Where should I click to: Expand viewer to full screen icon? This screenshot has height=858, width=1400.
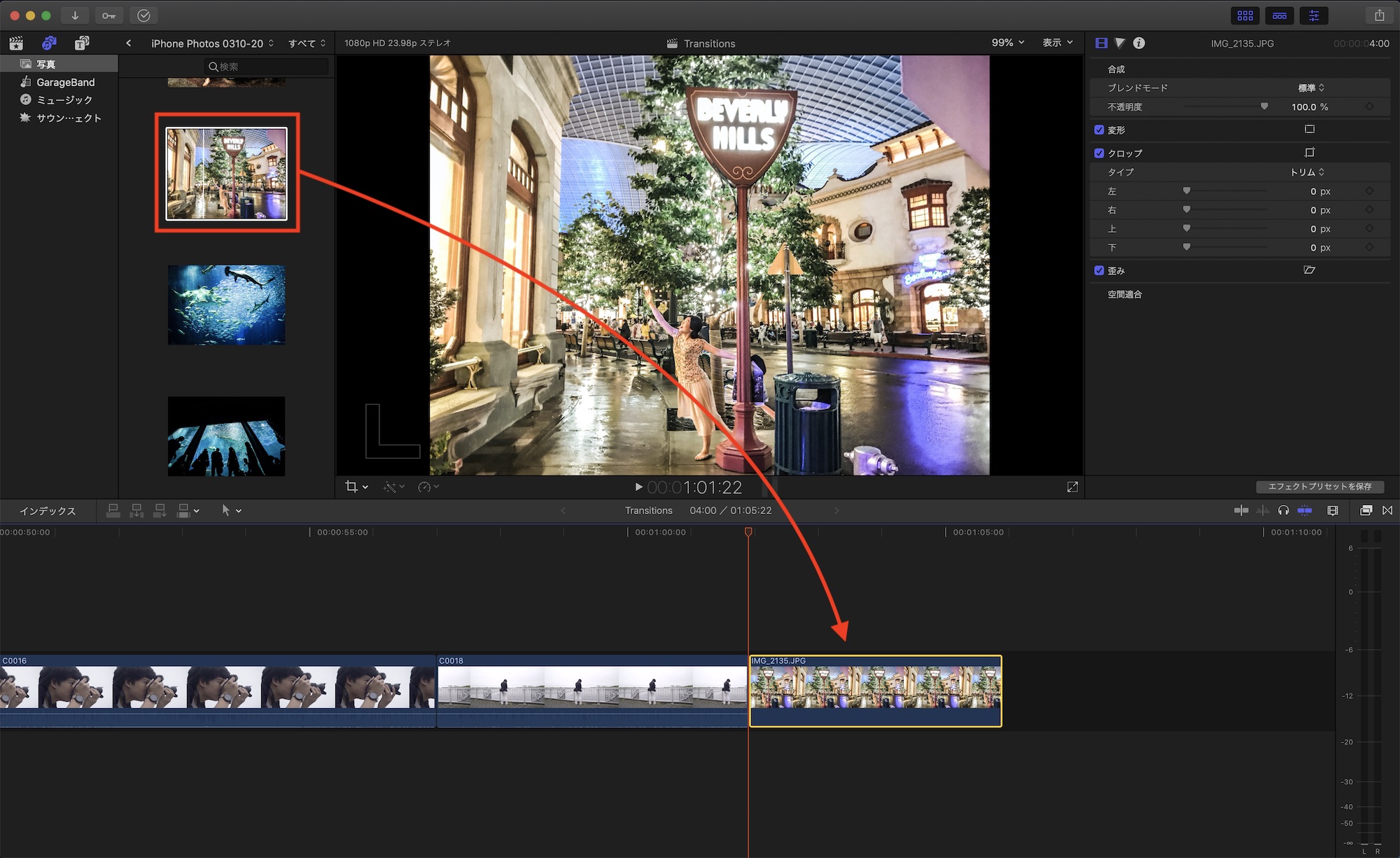point(1072,487)
